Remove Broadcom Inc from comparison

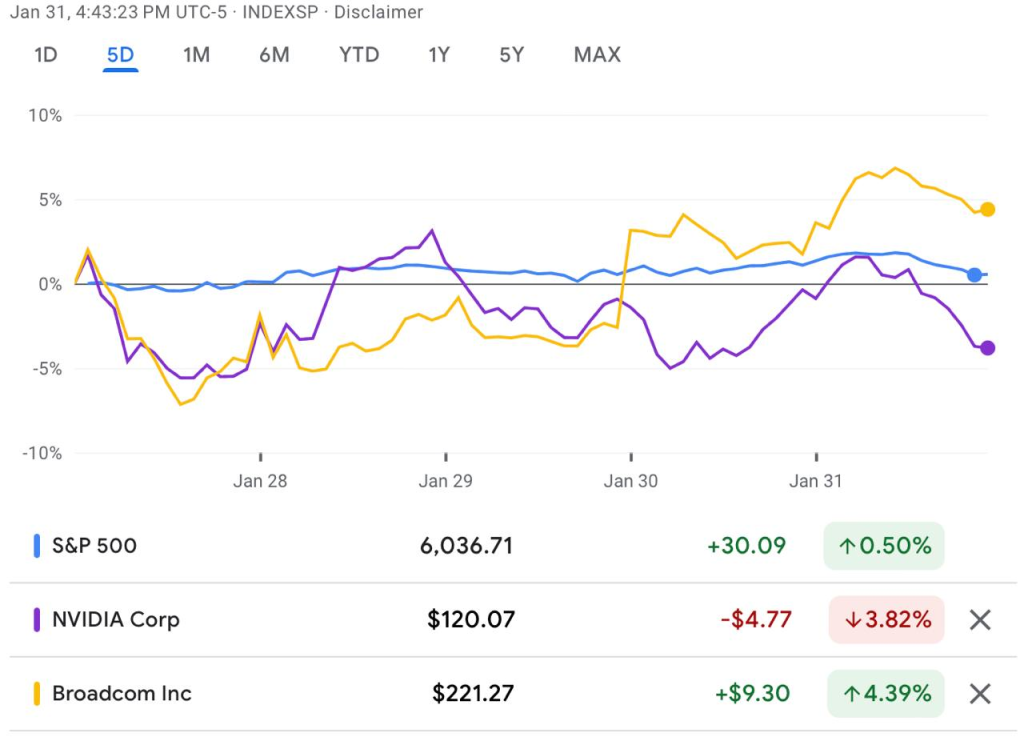point(980,694)
